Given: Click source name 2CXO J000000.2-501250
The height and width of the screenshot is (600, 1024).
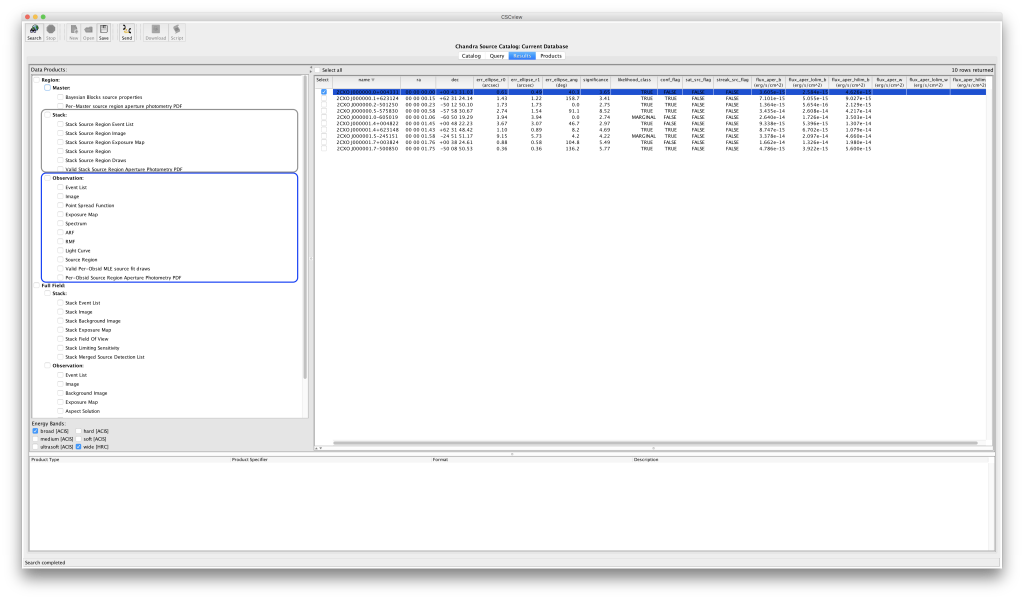Looking at the screenshot, I should 367,105.
